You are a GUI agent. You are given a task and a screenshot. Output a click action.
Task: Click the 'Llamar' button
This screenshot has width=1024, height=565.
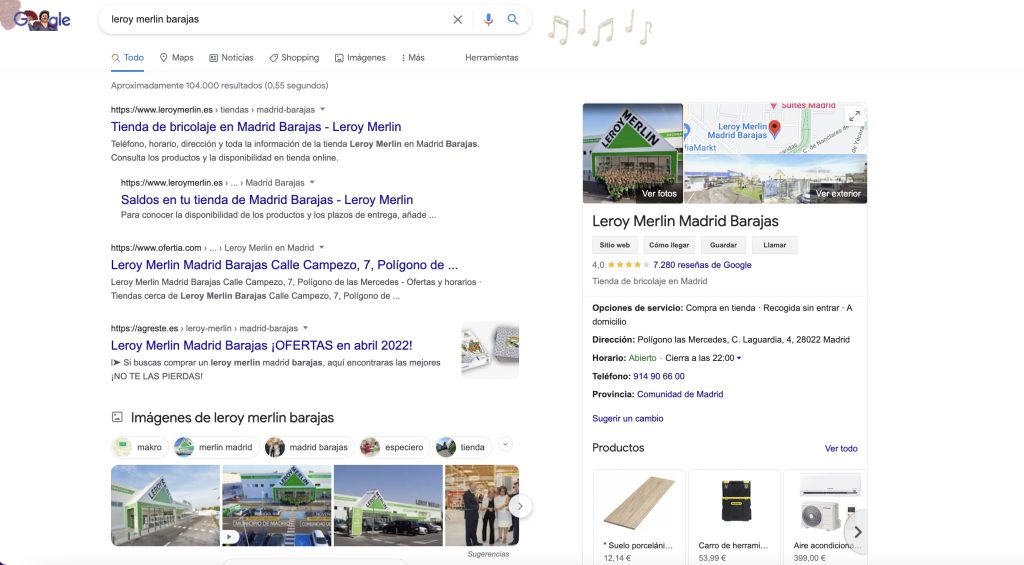tap(775, 245)
